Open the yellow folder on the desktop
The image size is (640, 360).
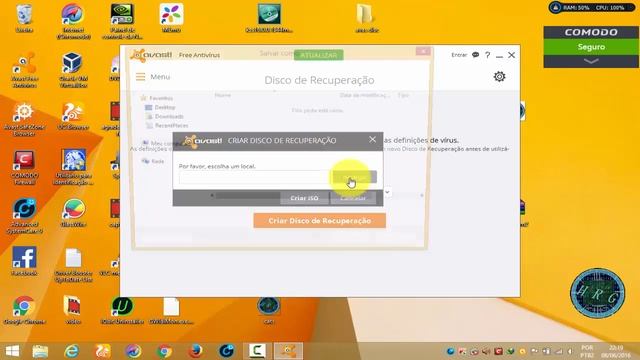(x=366, y=18)
